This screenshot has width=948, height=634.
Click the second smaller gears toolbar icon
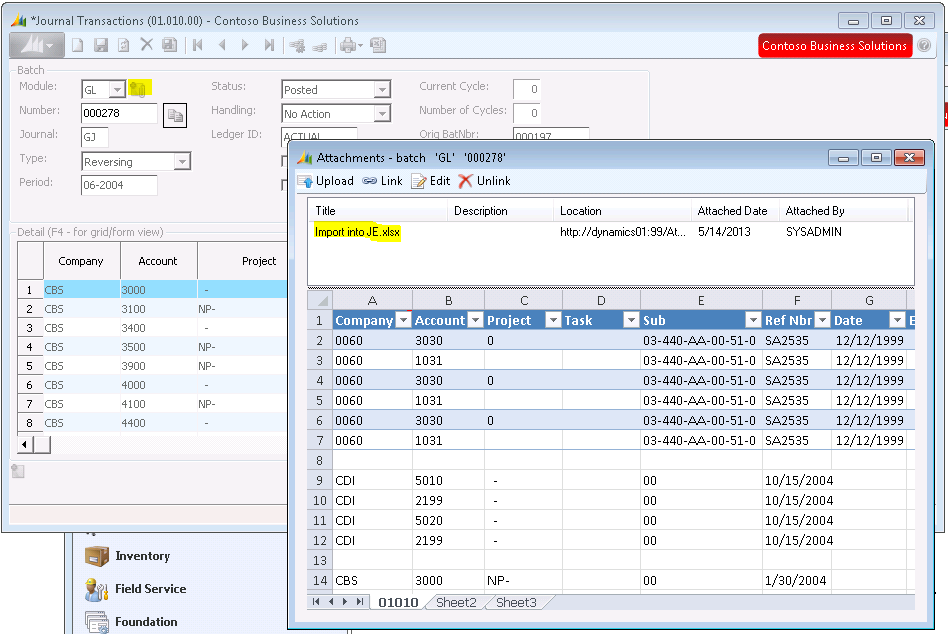[319, 47]
